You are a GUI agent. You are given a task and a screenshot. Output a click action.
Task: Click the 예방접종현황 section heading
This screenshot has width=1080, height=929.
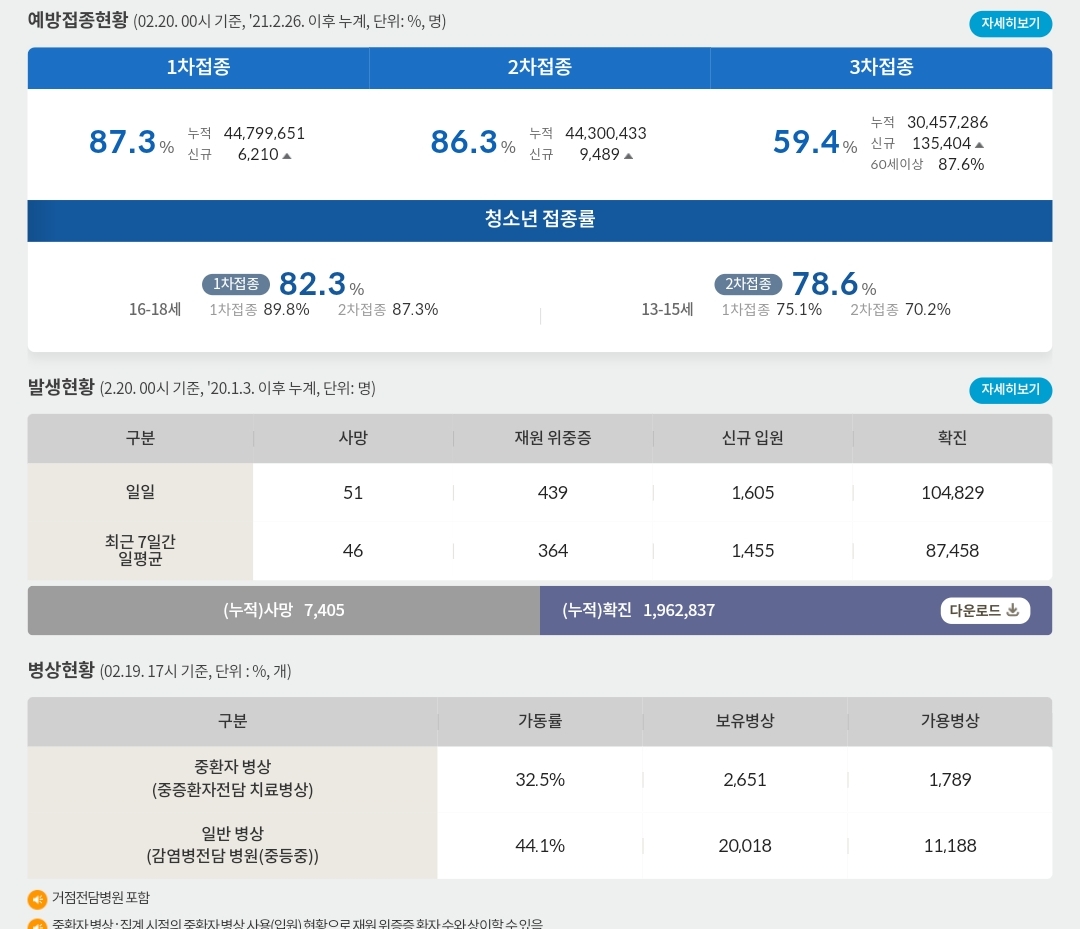click(78, 20)
